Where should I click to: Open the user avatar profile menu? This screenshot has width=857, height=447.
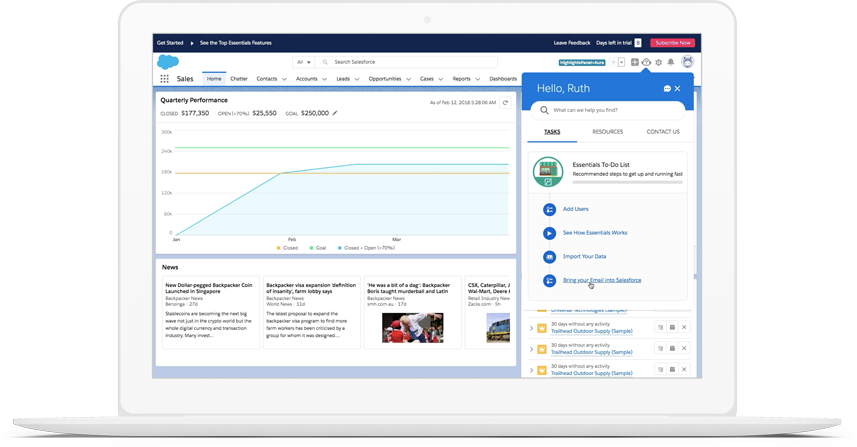688,62
